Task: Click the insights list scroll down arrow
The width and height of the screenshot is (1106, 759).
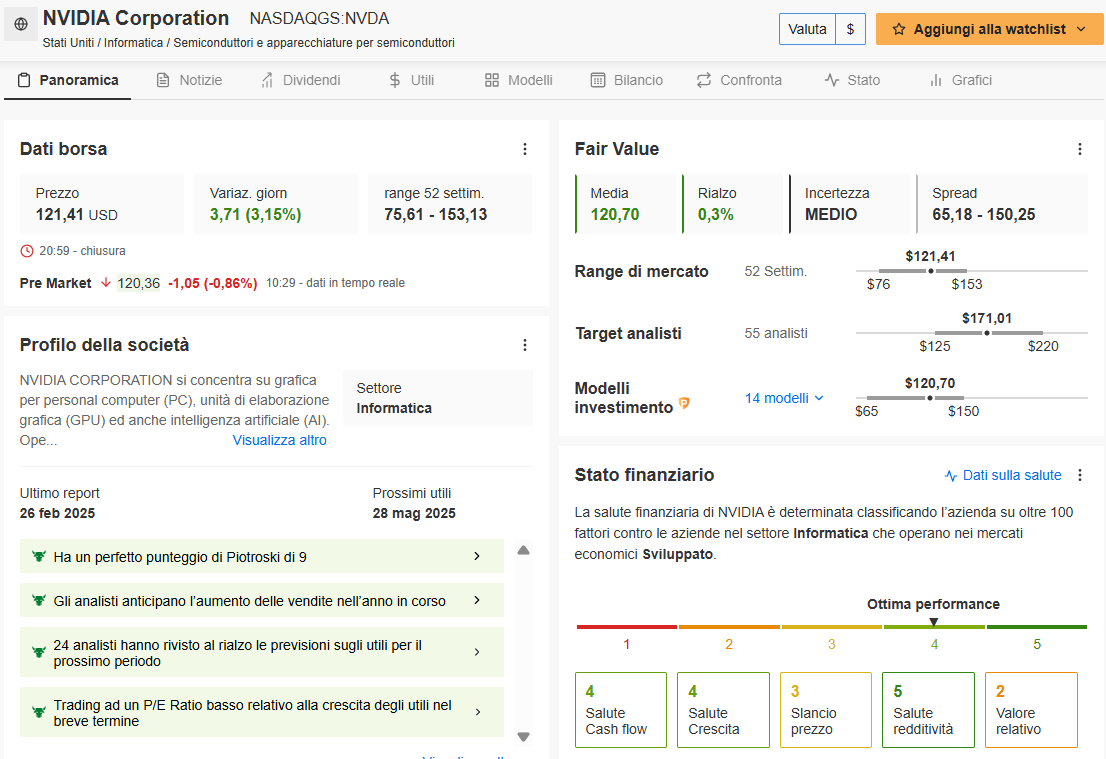Action: point(523,737)
